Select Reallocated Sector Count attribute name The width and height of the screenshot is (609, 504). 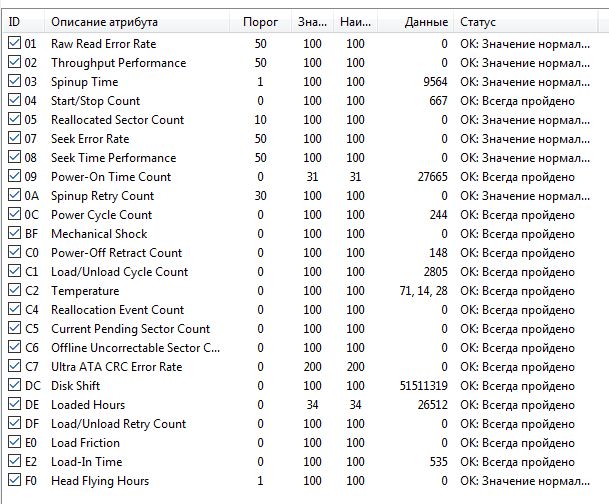pos(118,120)
